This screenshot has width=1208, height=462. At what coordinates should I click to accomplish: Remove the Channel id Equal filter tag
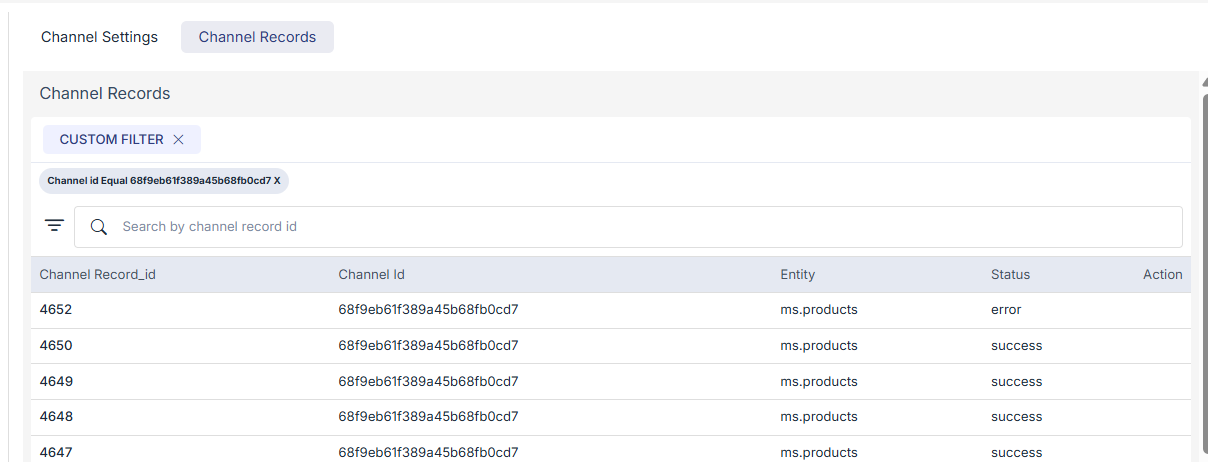coord(278,181)
